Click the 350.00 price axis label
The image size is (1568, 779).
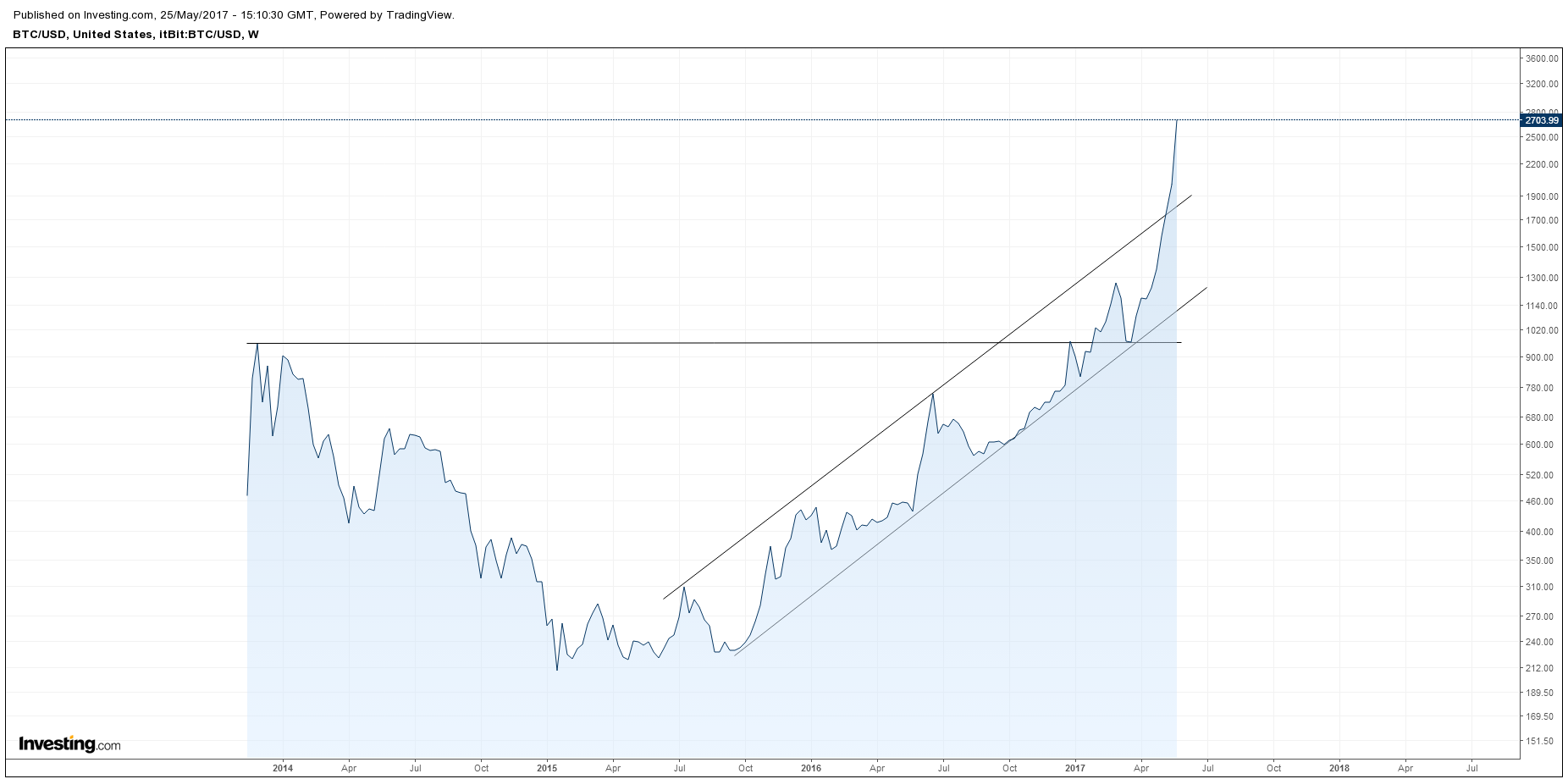click(x=1540, y=561)
